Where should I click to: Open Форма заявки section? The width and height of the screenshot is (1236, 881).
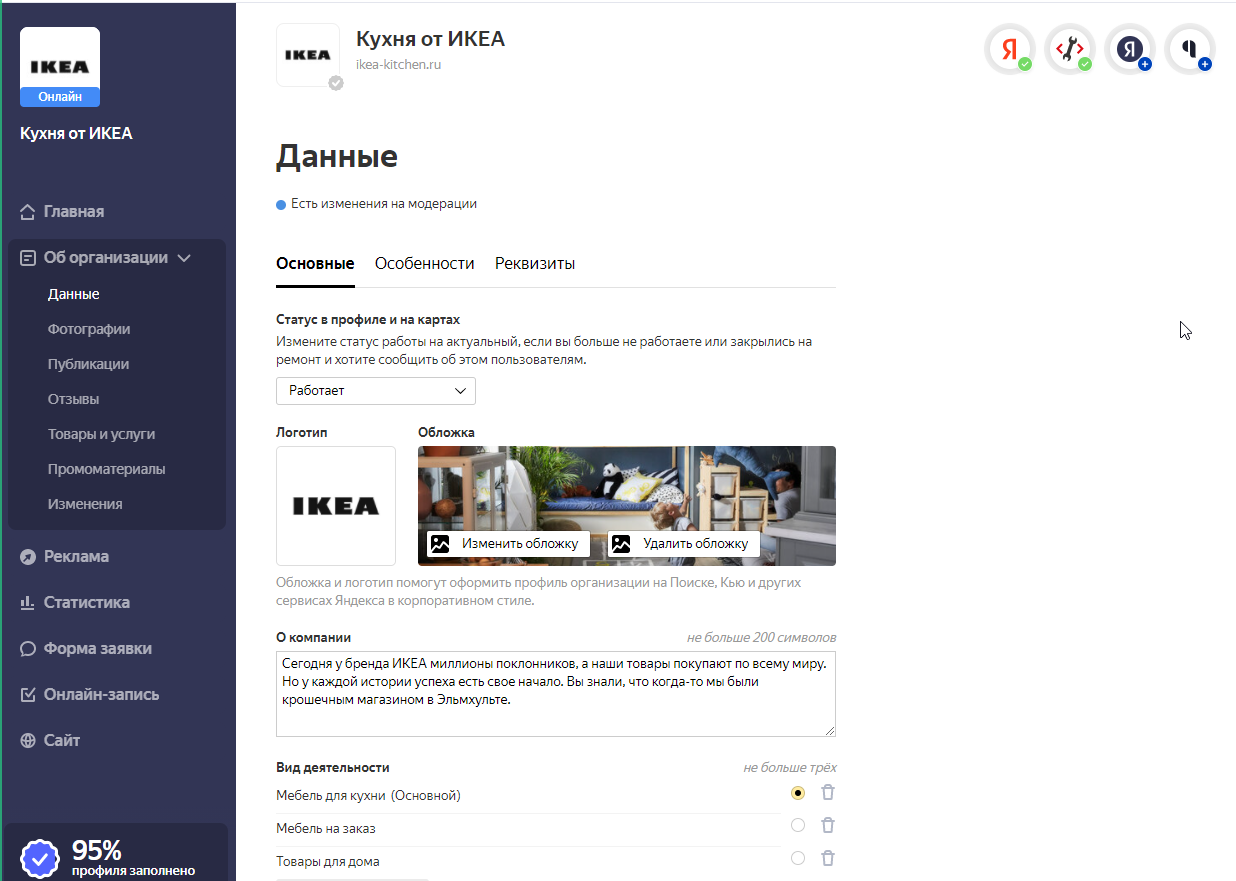pos(97,649)
